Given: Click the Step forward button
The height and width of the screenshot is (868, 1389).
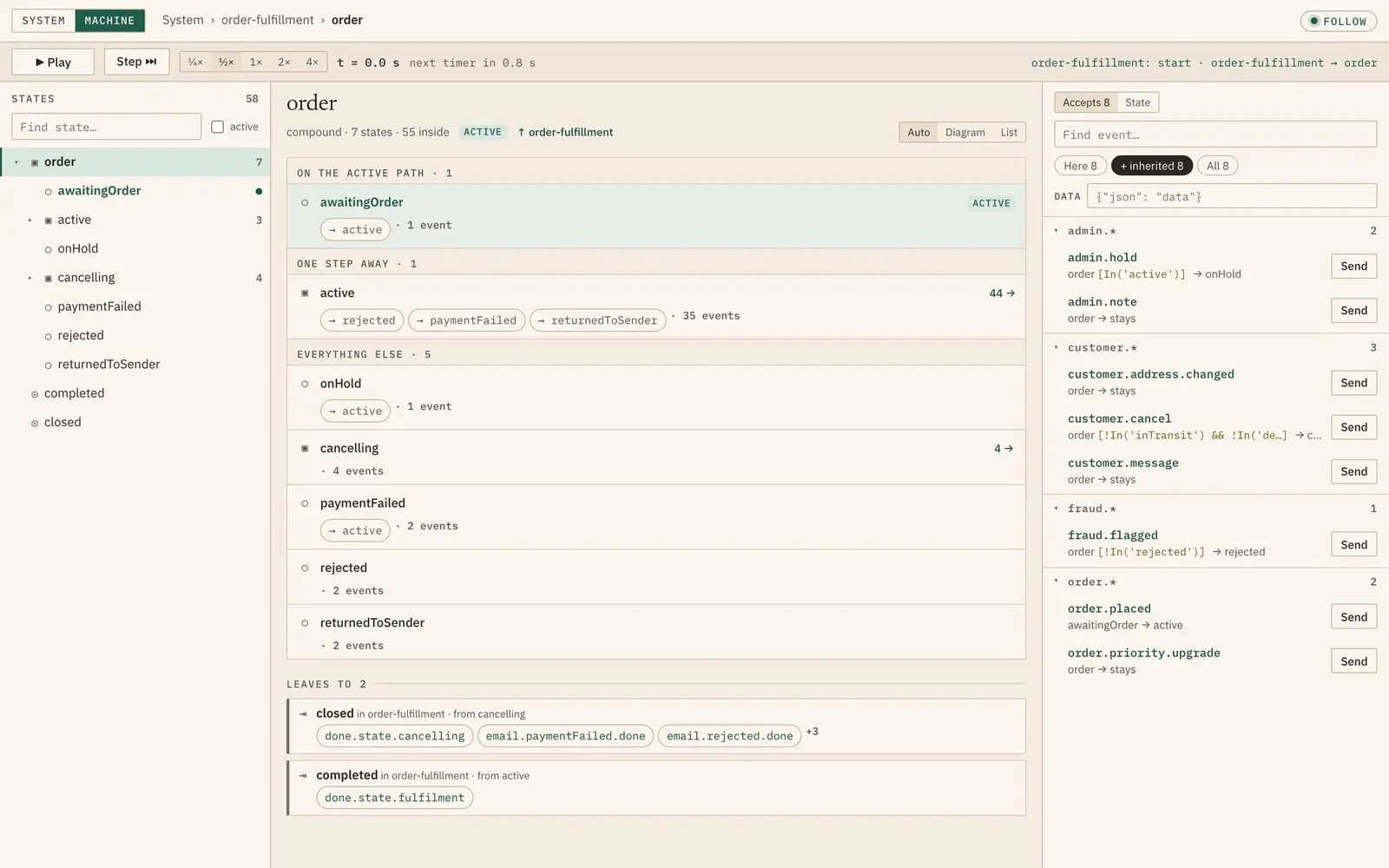Looking at the screenshot, I should [x=136, y=62].
